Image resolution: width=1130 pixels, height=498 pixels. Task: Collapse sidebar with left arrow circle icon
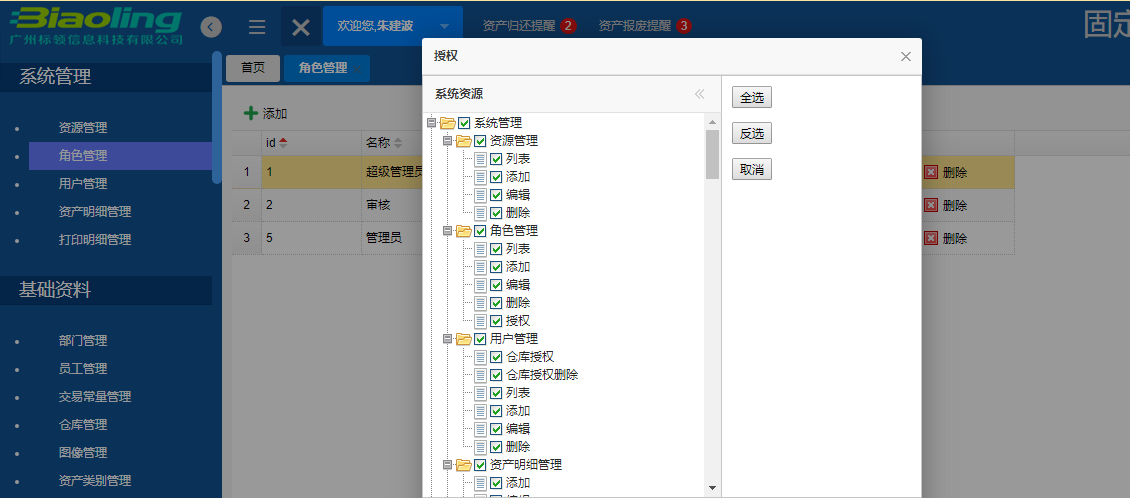tap(210, 27)
